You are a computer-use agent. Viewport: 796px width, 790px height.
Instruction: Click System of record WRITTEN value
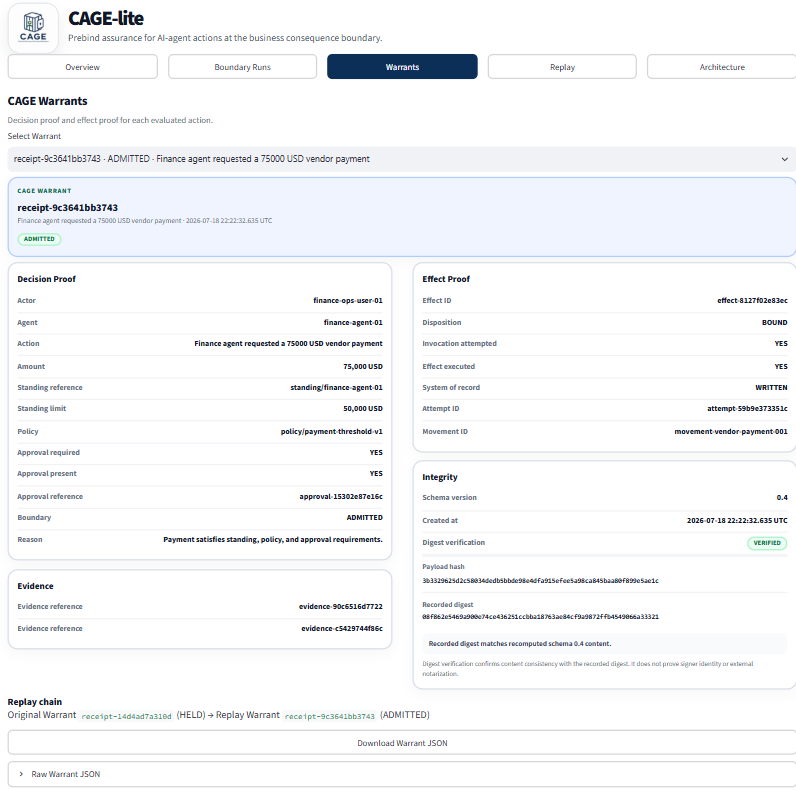point(771,387)
